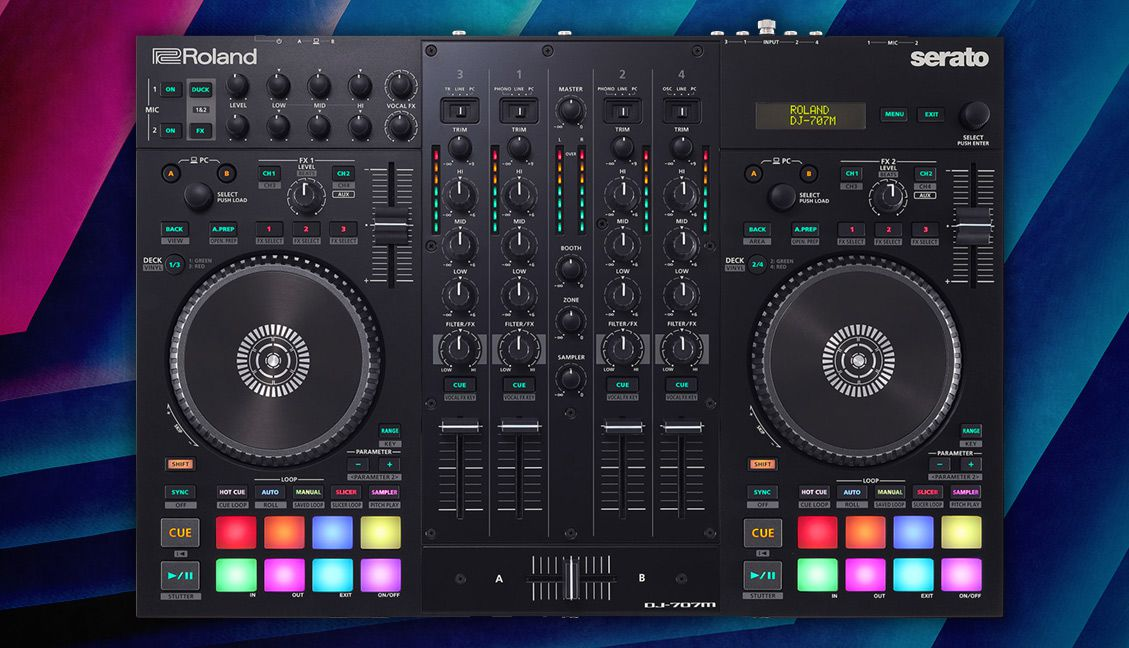The height and width of the screenshot is (648, 1129).
Task: Click the SAMPLER level knob on the mixer
Action: 571,378
